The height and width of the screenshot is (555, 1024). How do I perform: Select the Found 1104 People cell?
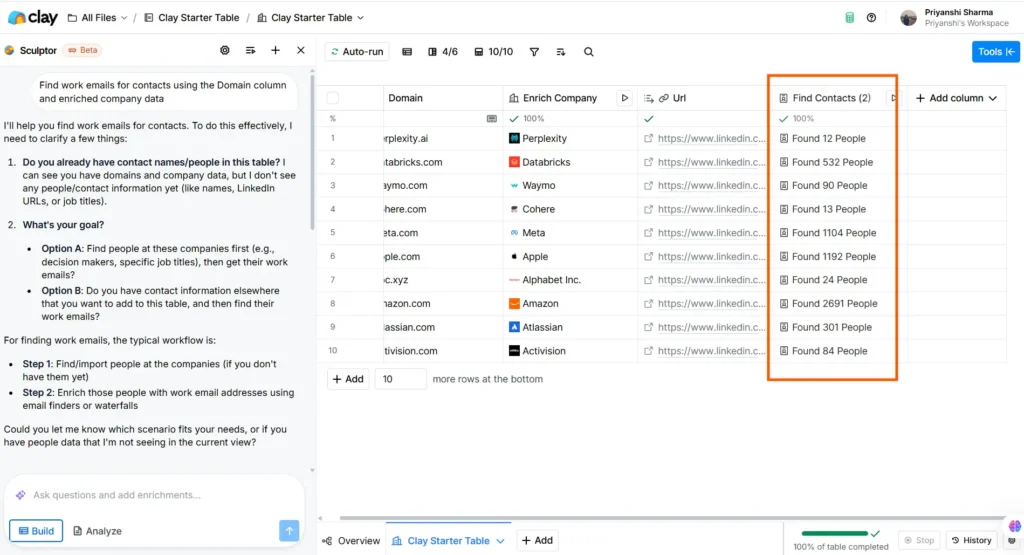(x=833, y=232)
